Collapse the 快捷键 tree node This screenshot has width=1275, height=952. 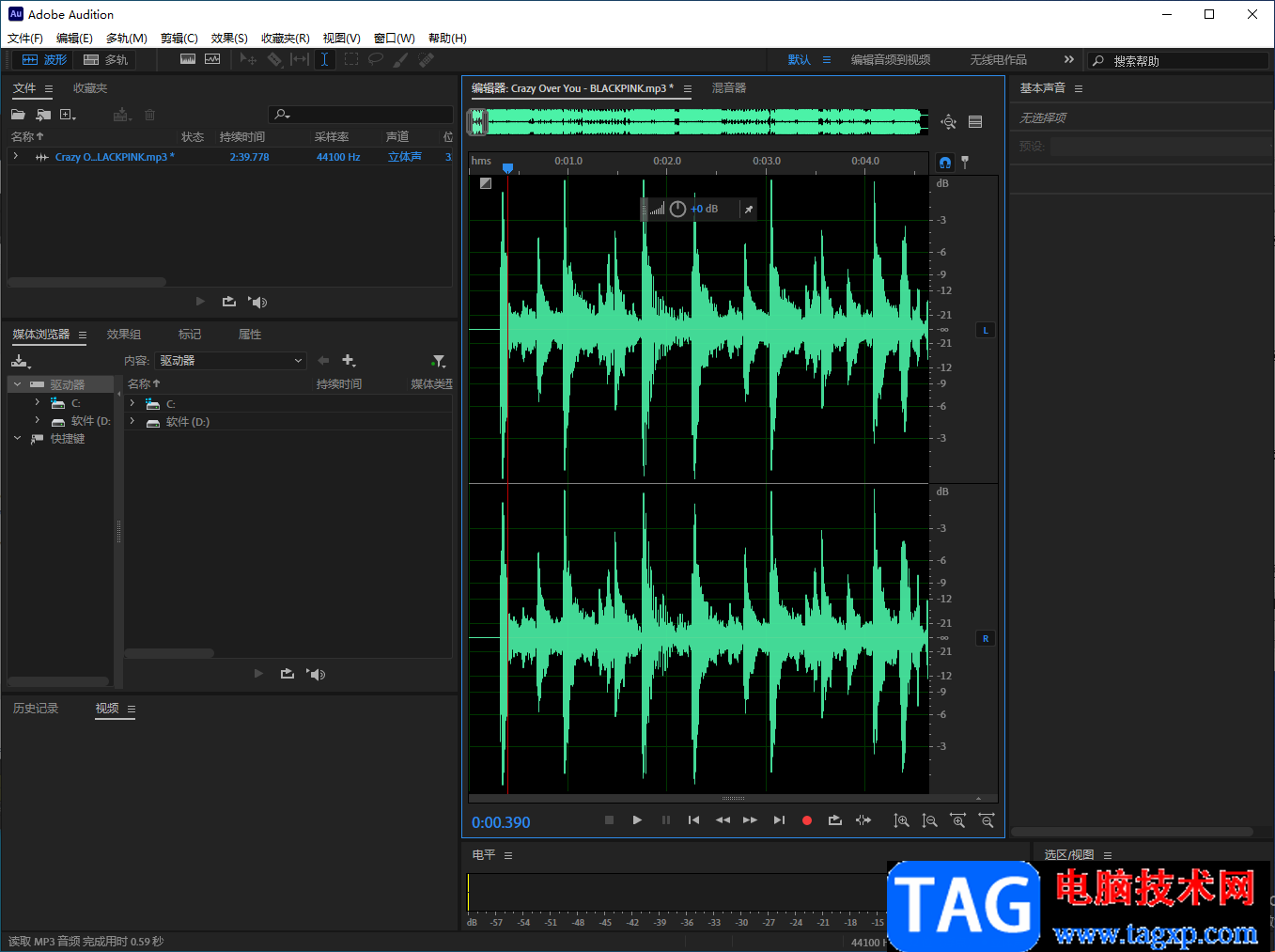(x=17, y=438)
